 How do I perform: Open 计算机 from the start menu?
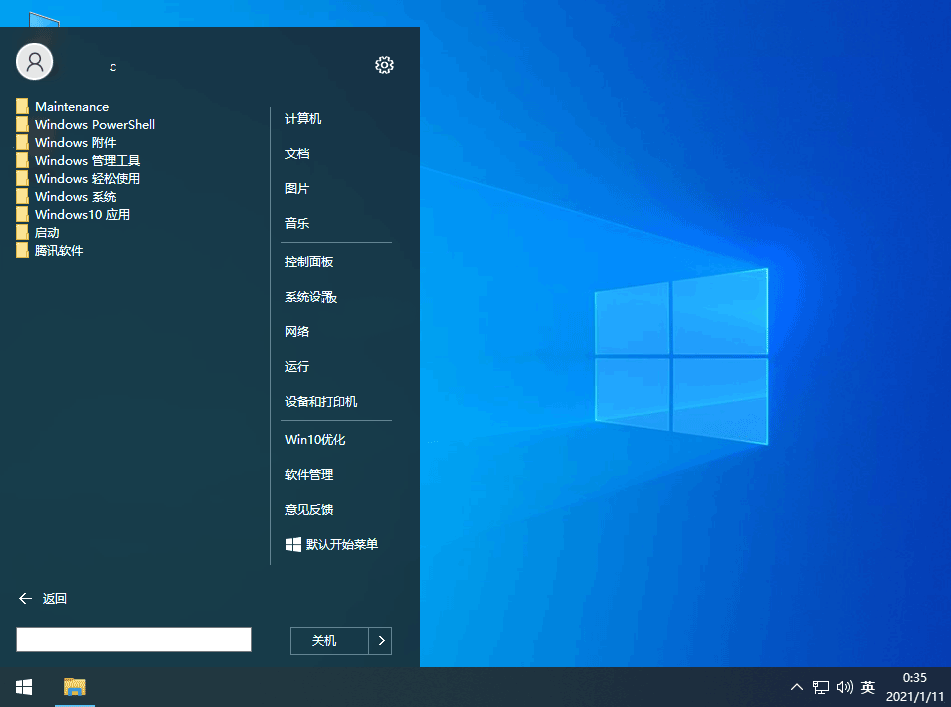303,119
